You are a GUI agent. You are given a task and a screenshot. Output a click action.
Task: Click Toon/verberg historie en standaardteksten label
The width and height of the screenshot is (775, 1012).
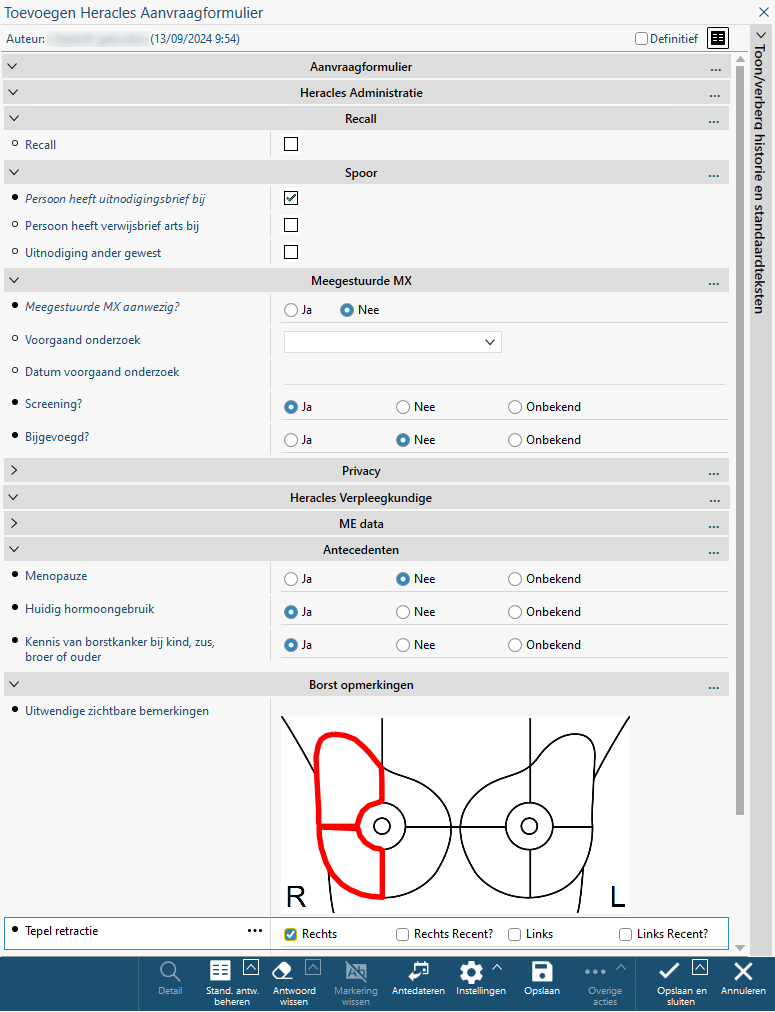click(760, 179)
